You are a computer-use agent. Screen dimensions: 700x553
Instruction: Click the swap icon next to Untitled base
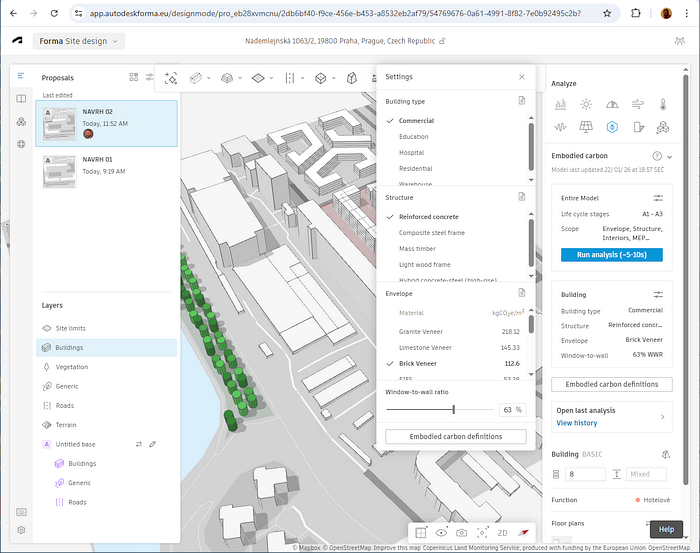(x=139, y=444)
